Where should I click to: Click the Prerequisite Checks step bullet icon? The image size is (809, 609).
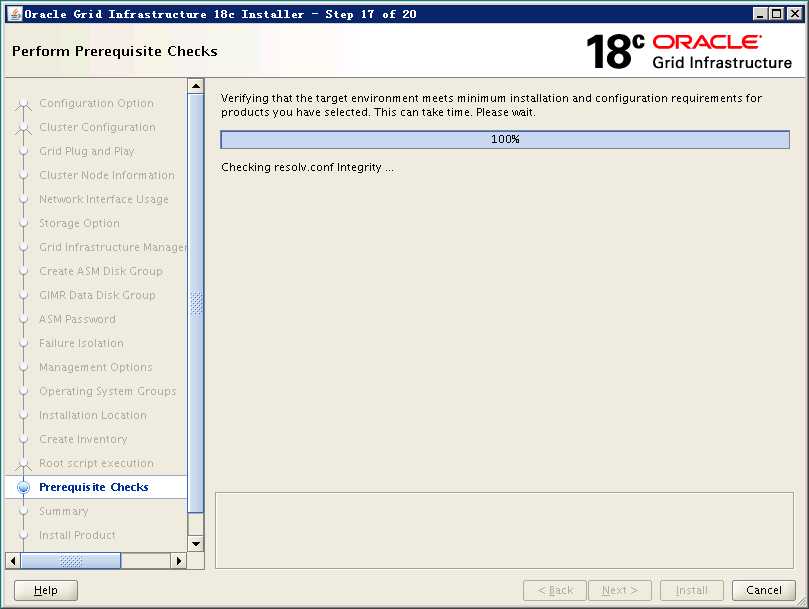tap(23, 487)
